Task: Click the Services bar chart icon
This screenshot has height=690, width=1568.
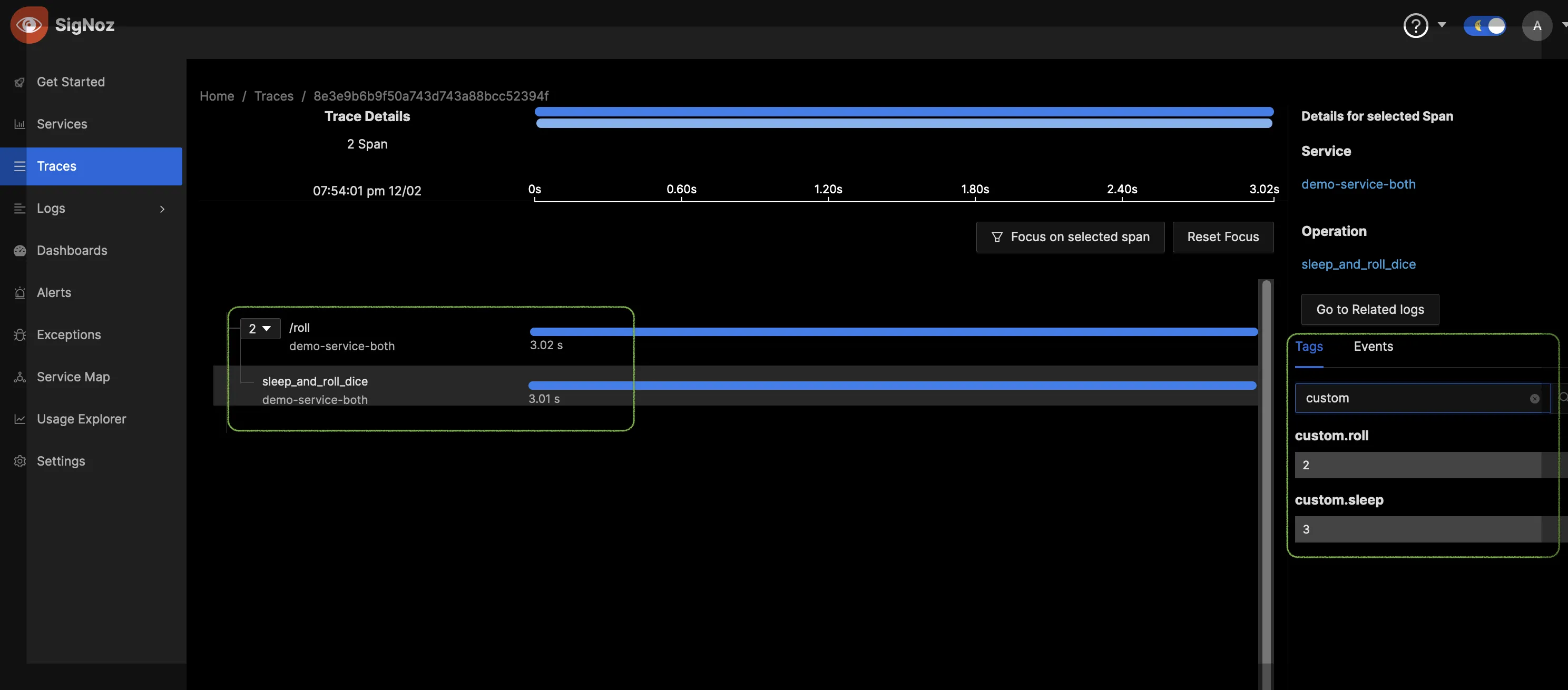Action: tap(19, 124)
